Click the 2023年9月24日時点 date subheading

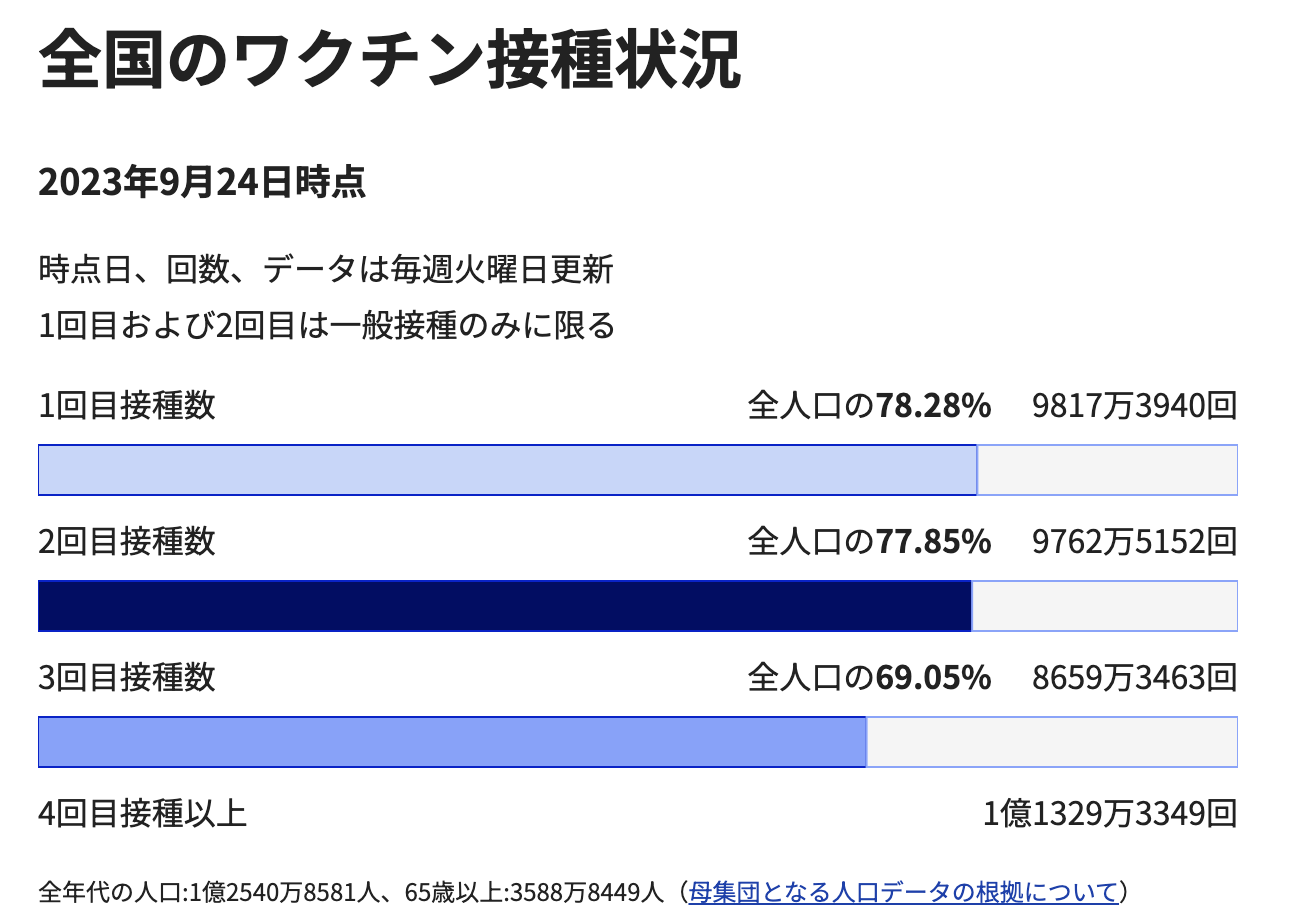(202, 183)
